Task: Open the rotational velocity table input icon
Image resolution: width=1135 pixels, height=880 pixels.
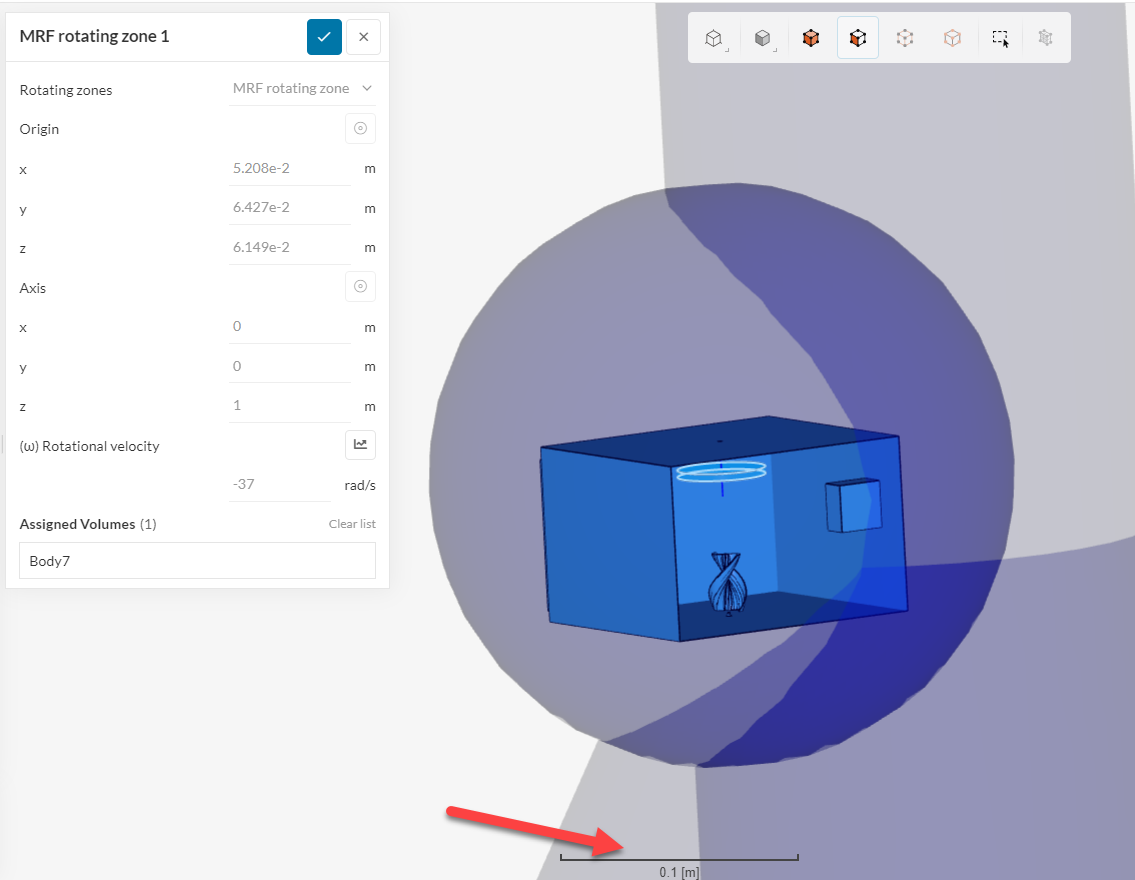Action: 360,445
